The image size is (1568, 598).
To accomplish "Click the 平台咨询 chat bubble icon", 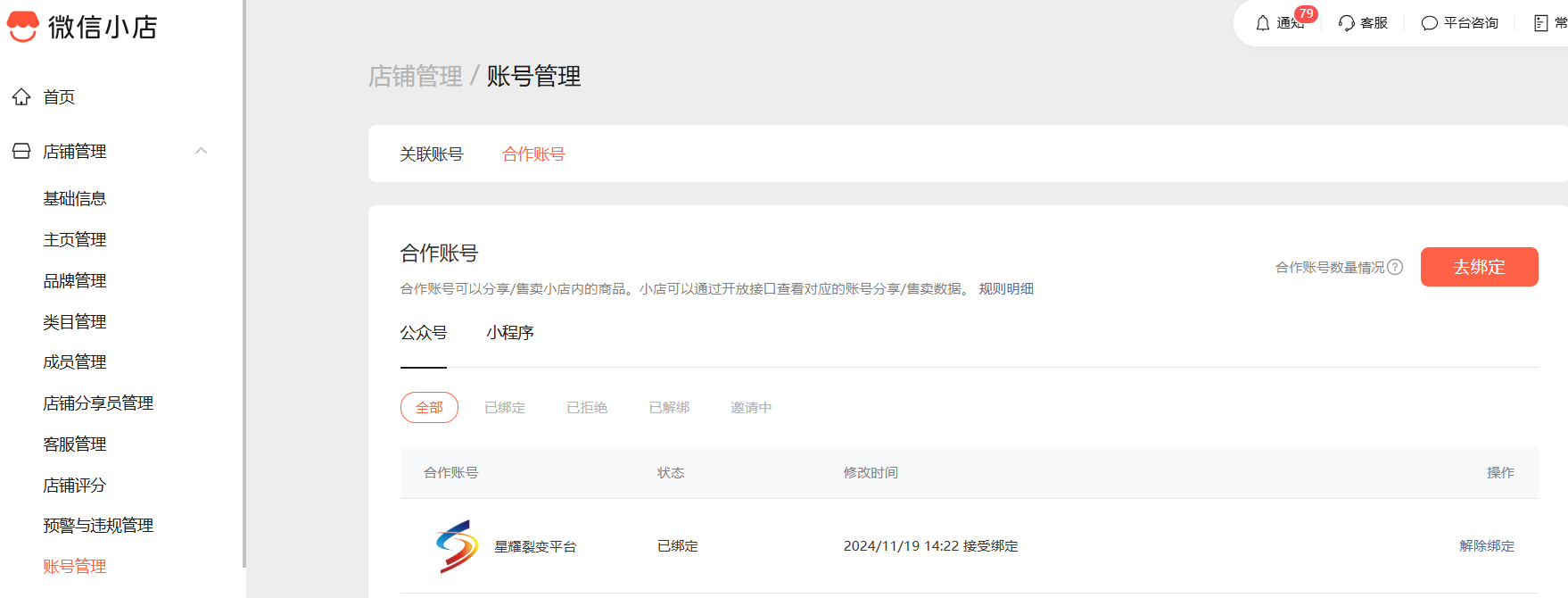I will (x=1430, y=23).
